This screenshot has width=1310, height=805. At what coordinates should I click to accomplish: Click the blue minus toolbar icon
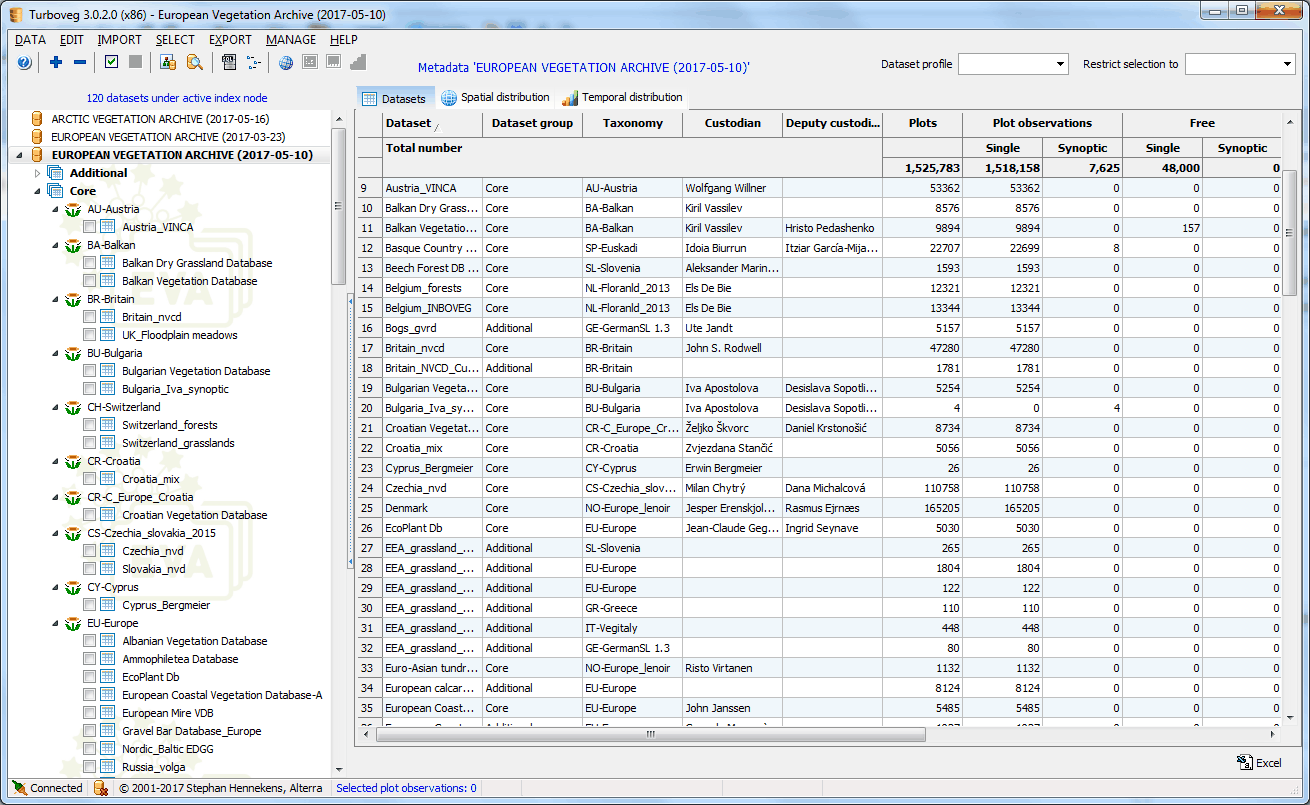(80, 63)
